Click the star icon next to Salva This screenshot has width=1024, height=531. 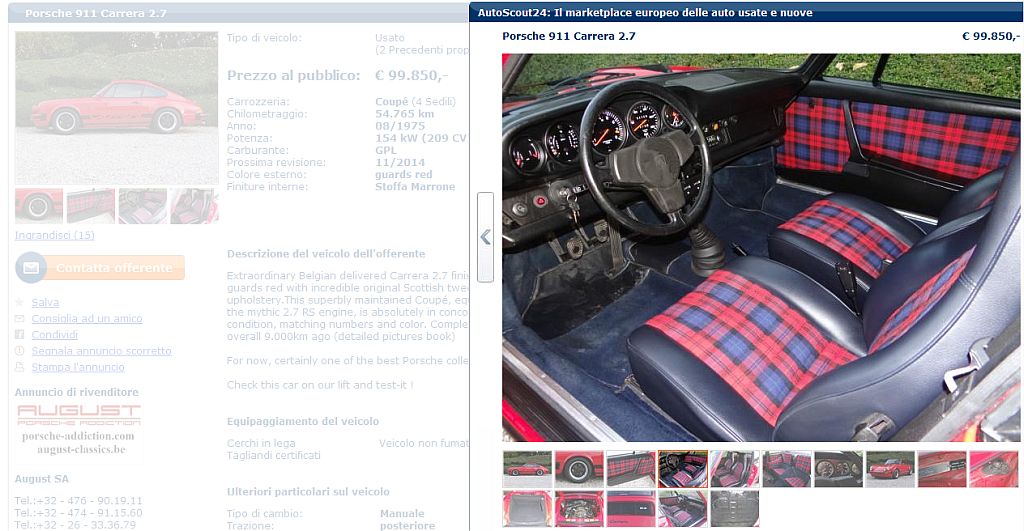20,302
